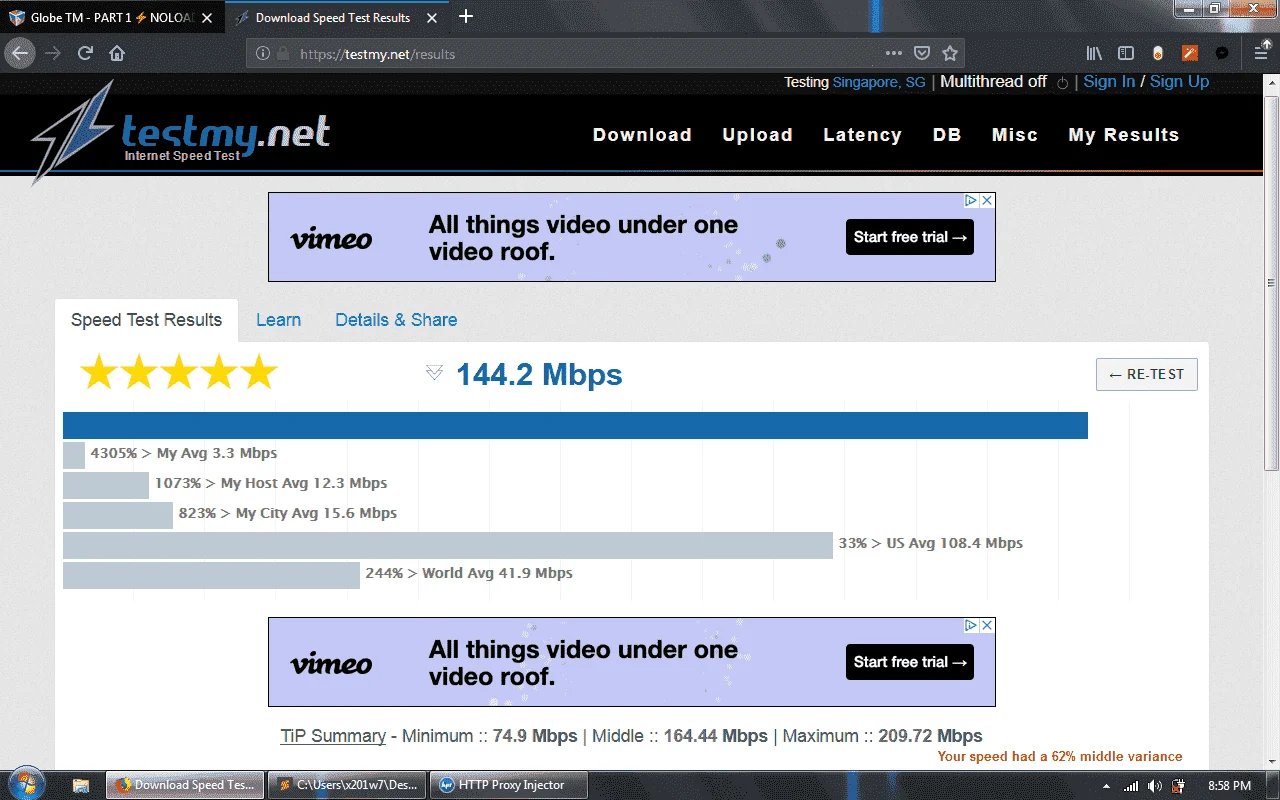Open the Firefox library icon
The image size is (1280, 800).
1094,53
